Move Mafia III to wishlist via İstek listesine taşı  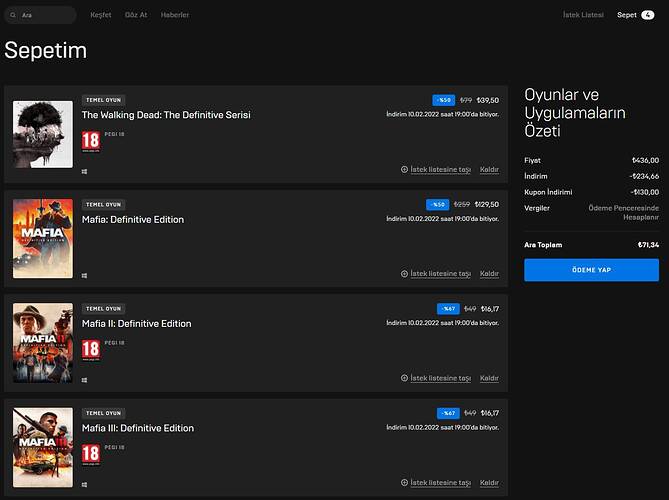440,483
